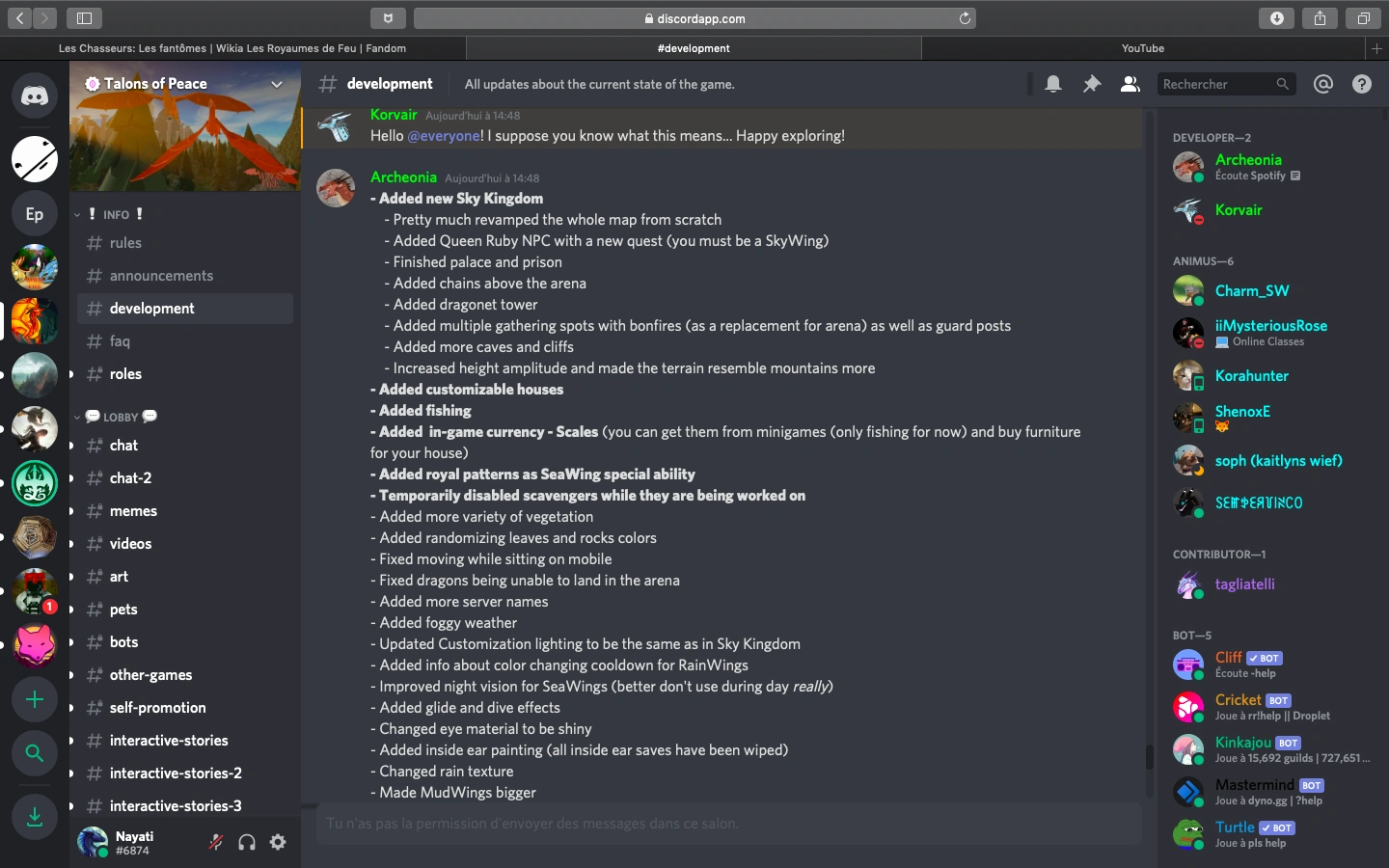Switch to the Fandom wiki tab

click(x=232, y=48)
